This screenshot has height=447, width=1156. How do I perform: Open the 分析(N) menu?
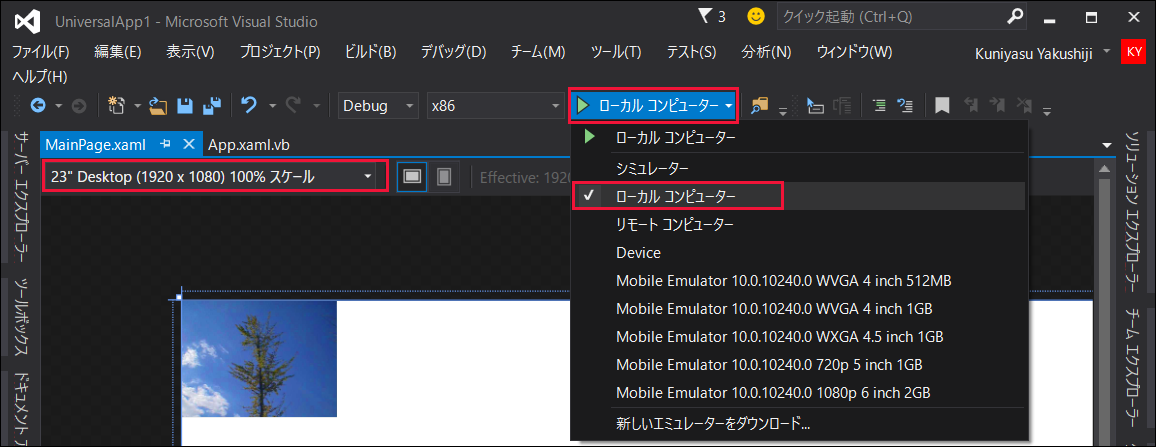(766, 52)
